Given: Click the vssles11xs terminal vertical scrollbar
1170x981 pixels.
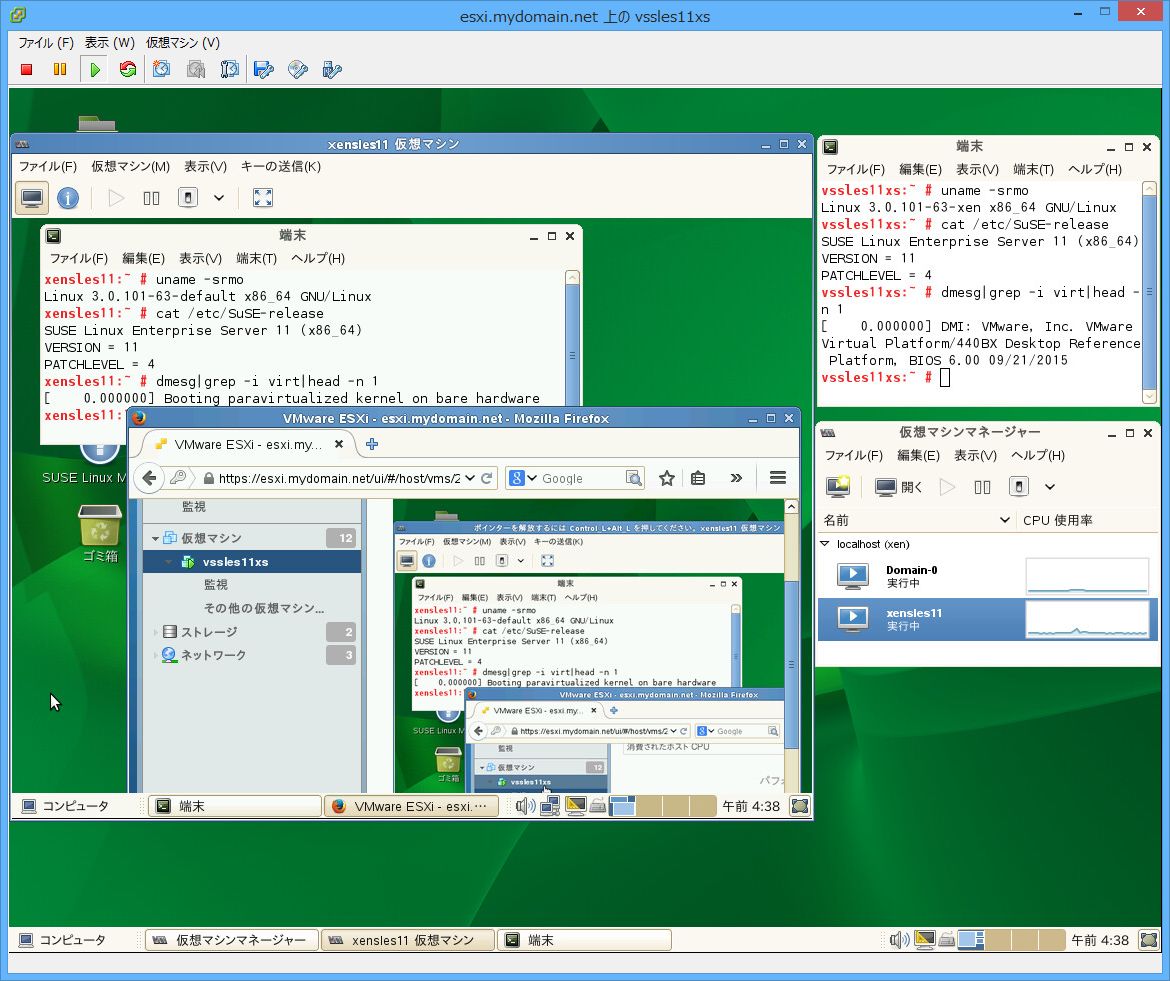Looking at the screenshot, I should (1149, 292).
